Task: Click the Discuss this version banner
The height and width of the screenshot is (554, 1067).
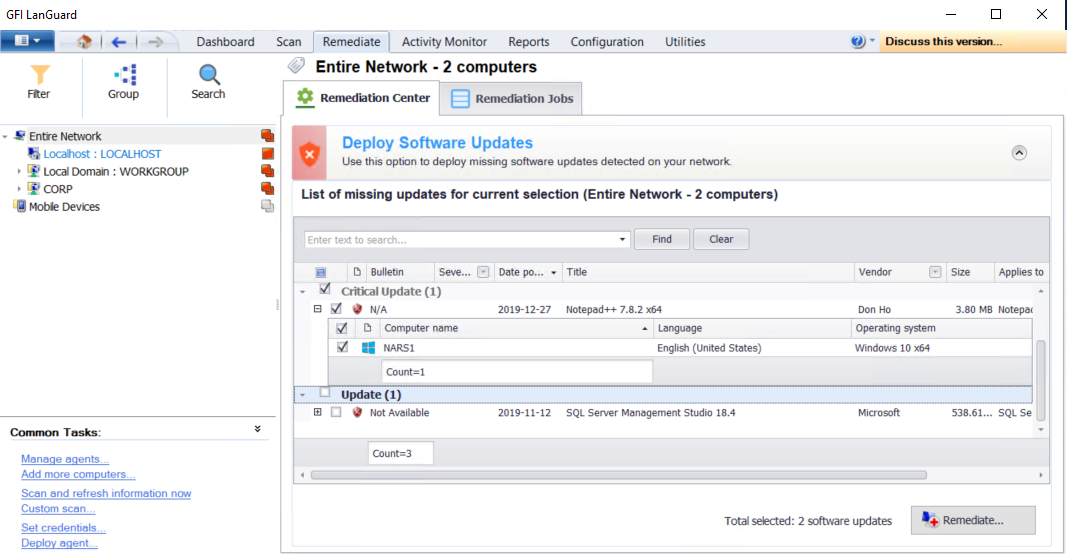Action: pyautogui.click(x=971, y=42)
